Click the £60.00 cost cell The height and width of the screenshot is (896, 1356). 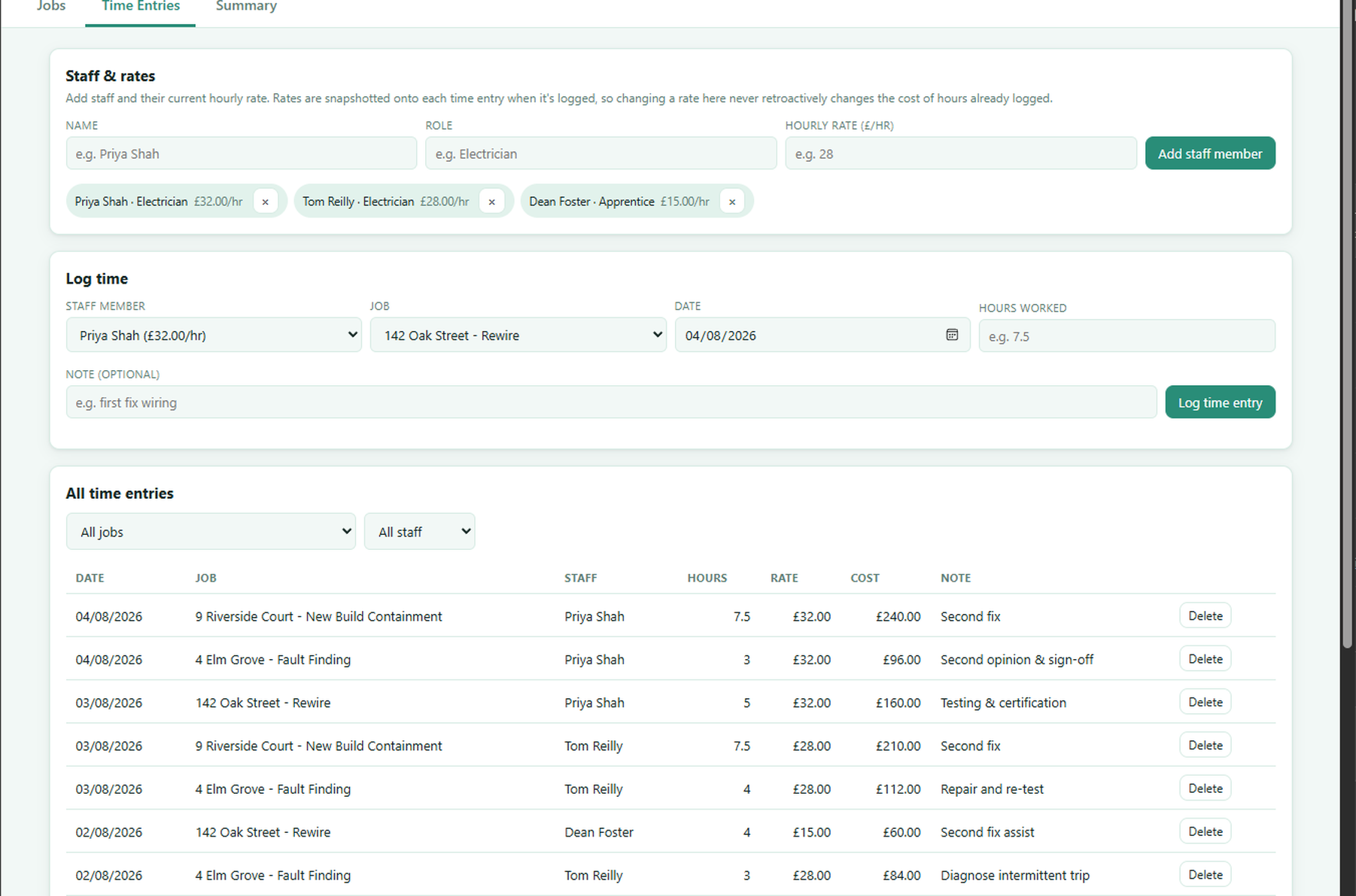click(x=901, y=832)
